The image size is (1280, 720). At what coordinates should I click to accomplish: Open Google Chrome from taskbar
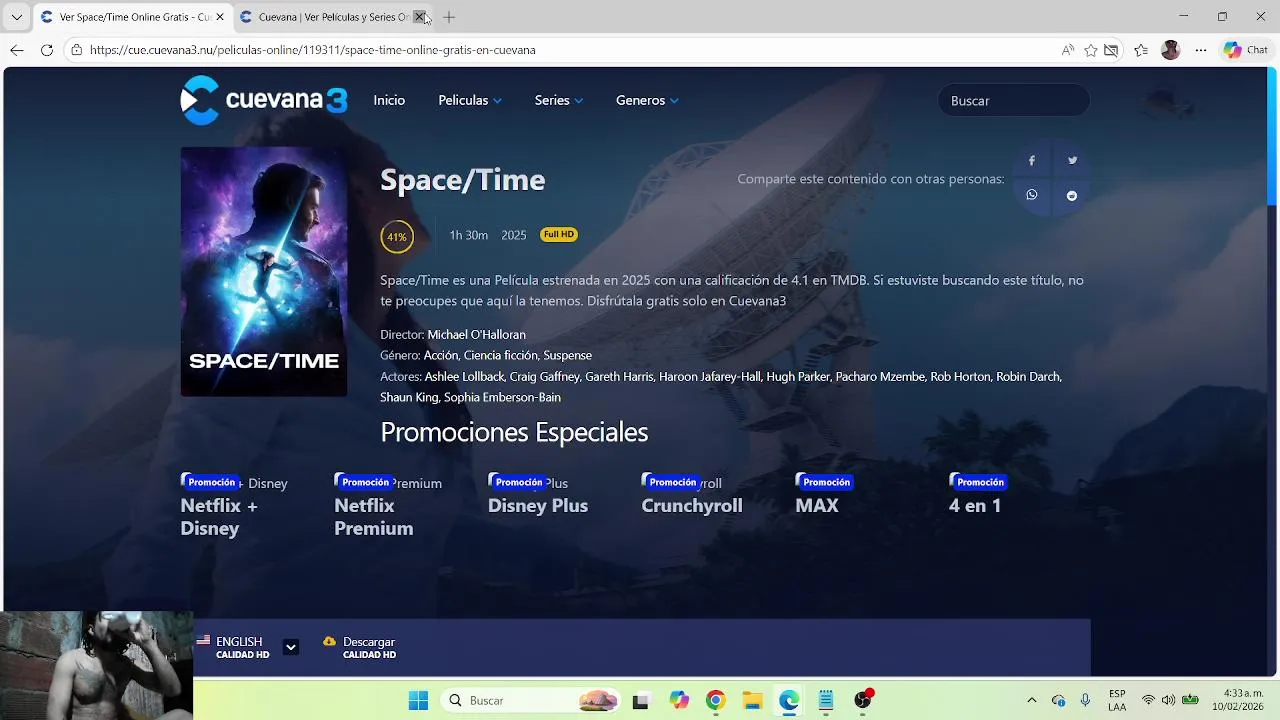coord(715,700)
